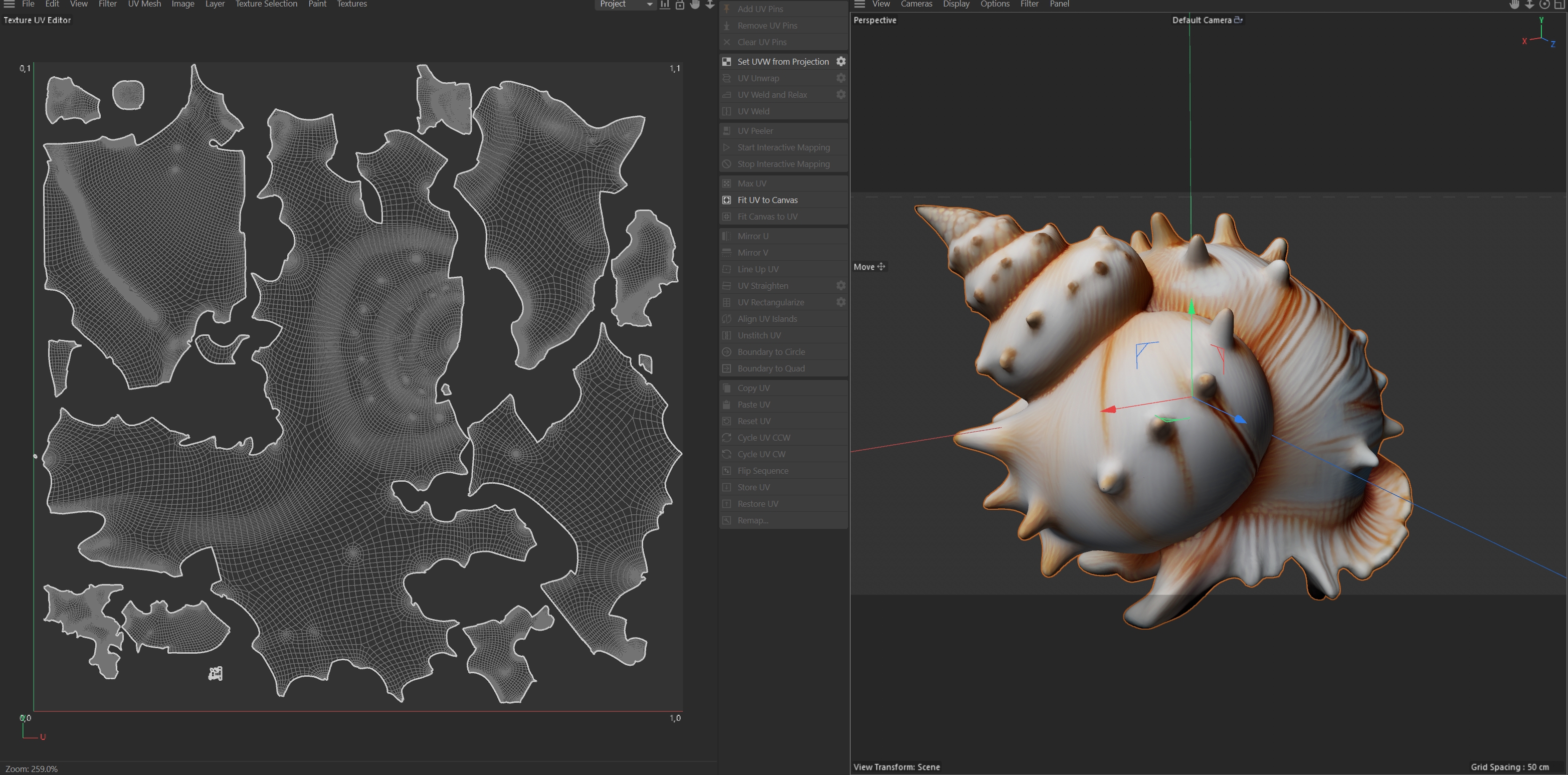Click the zoom arrows icon in UV editor
Viewport: 1568px width, 775px height.
(710, 5)
